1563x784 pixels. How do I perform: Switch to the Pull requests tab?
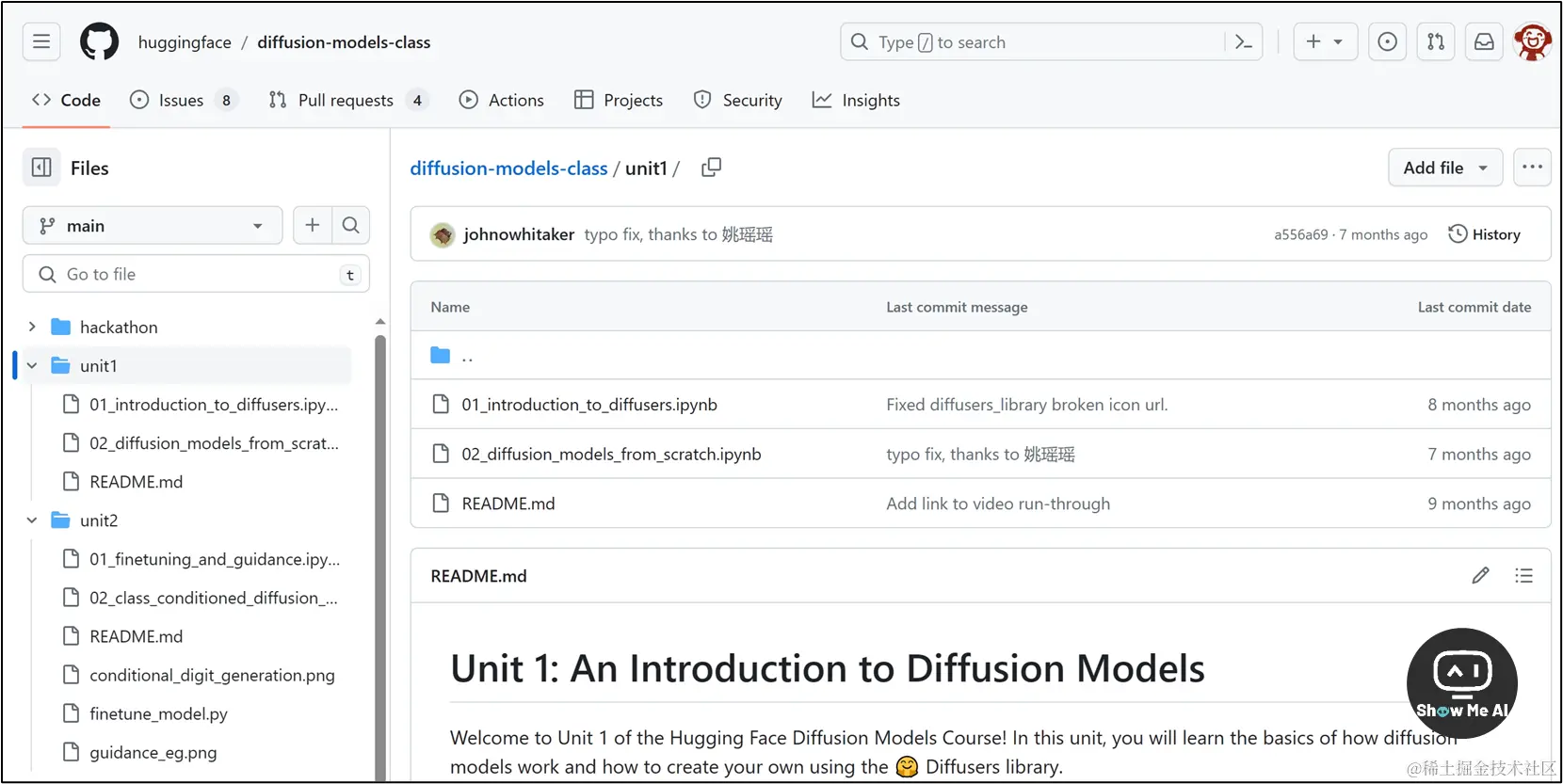(348, 100)
